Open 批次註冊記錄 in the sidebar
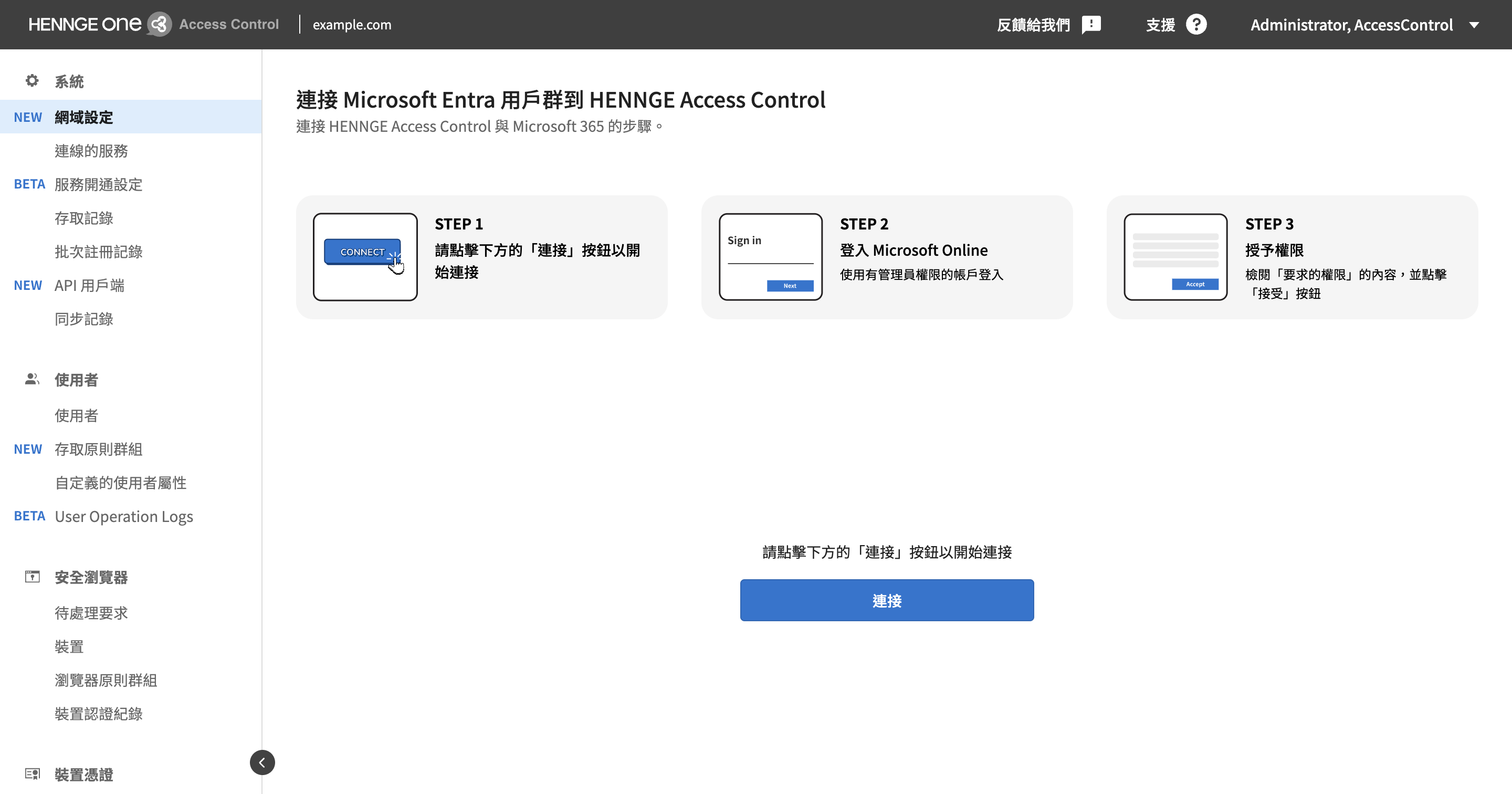 click(x=99, y=252)
